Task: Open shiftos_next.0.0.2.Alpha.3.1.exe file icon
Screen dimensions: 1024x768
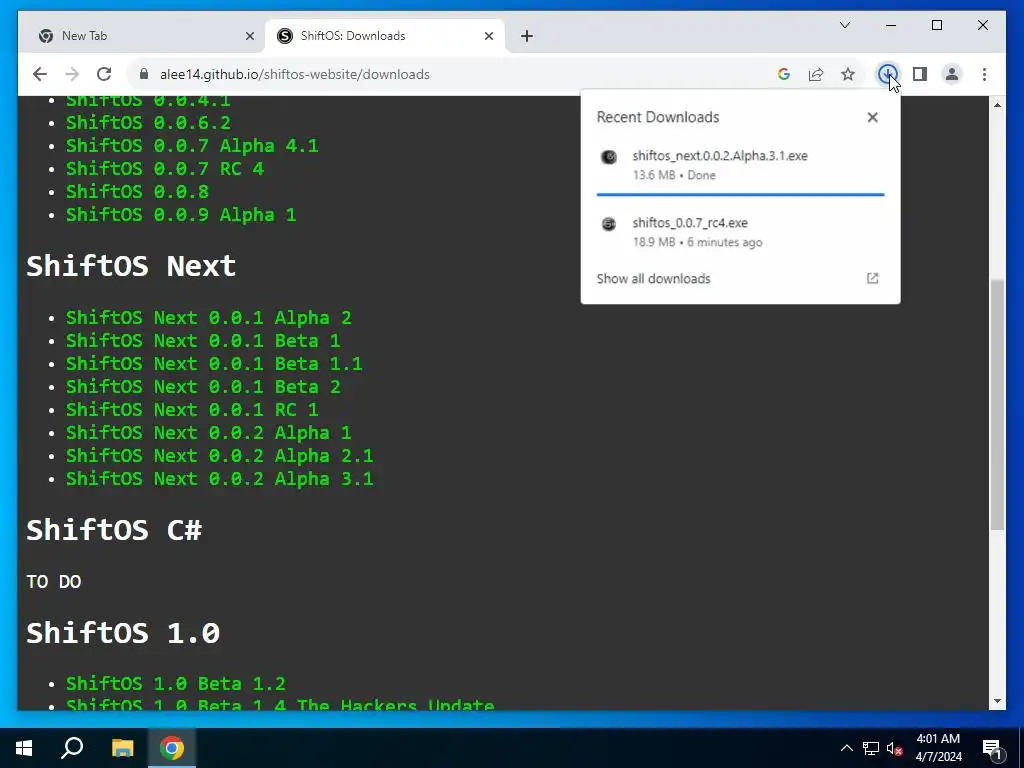Action: click(609, 157)
